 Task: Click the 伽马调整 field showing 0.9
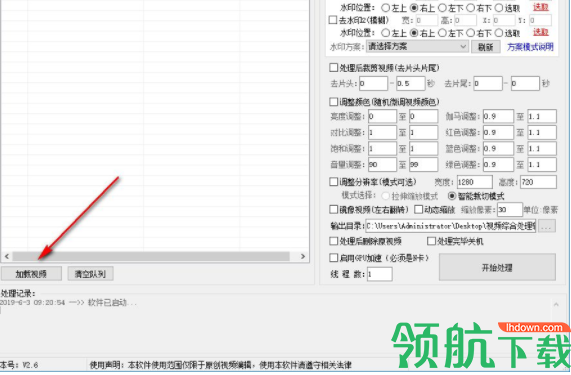pos(498,117)
